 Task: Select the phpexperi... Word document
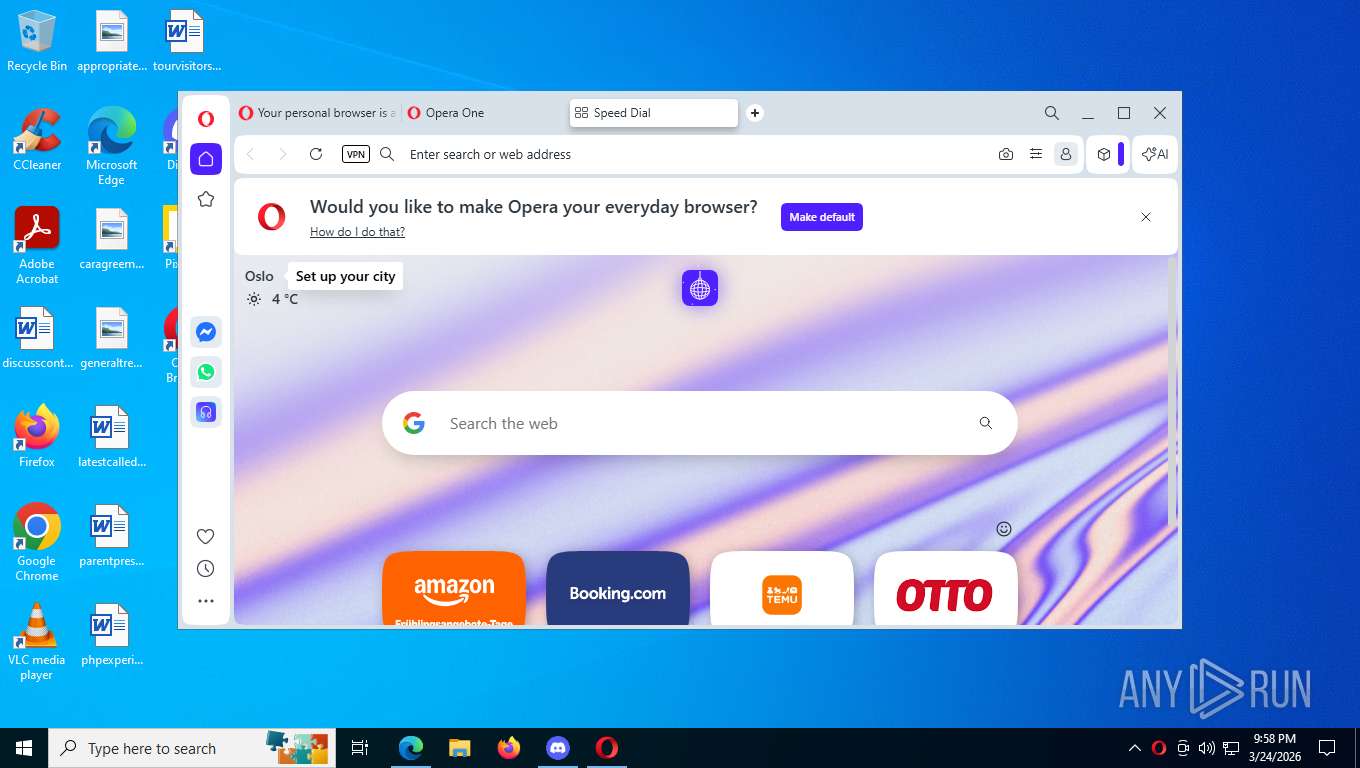(x=111, y=636)
